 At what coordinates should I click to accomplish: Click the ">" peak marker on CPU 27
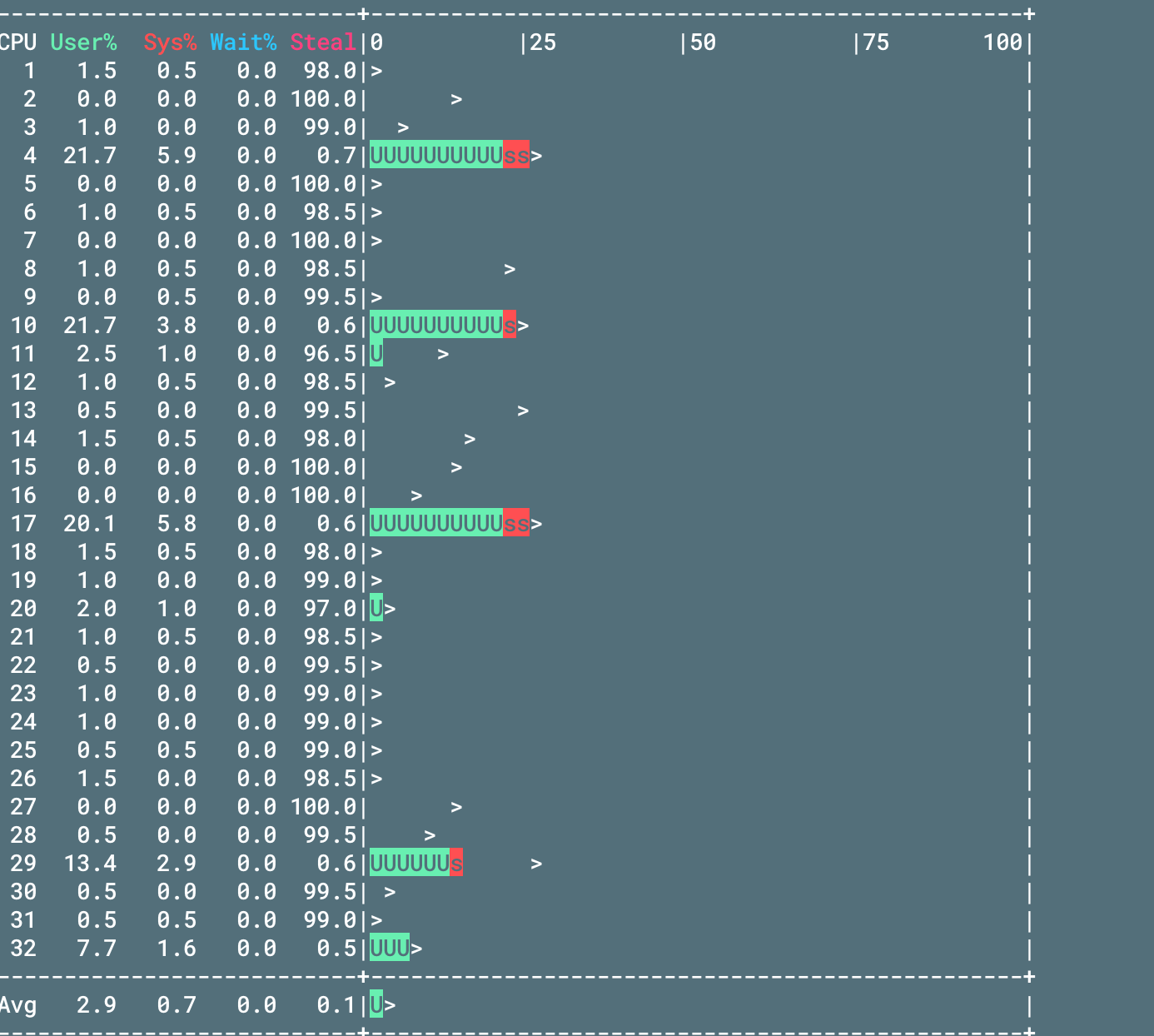pyautogui.click(x=456, y=807)
